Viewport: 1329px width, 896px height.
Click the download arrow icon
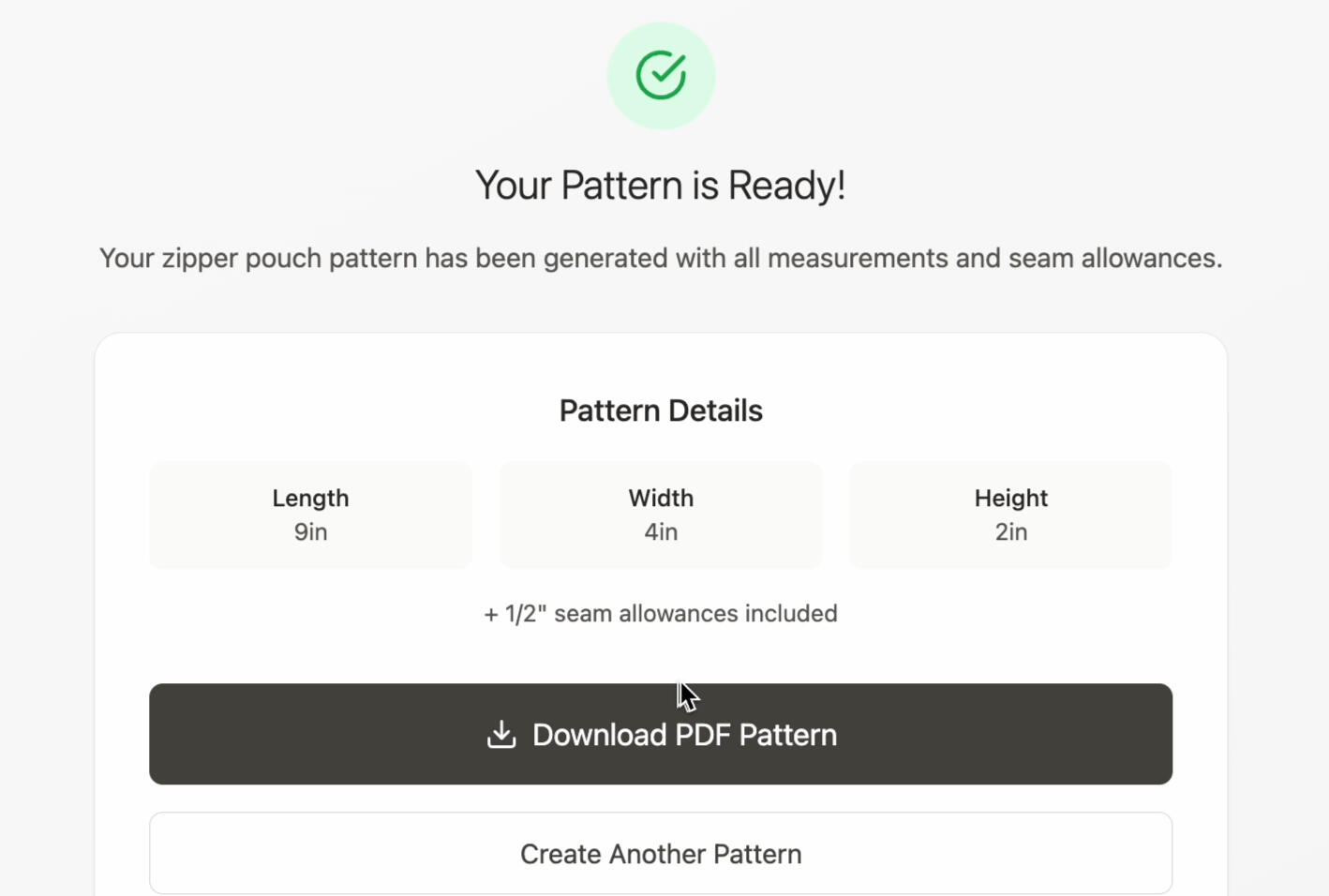[x=501, y=735]
